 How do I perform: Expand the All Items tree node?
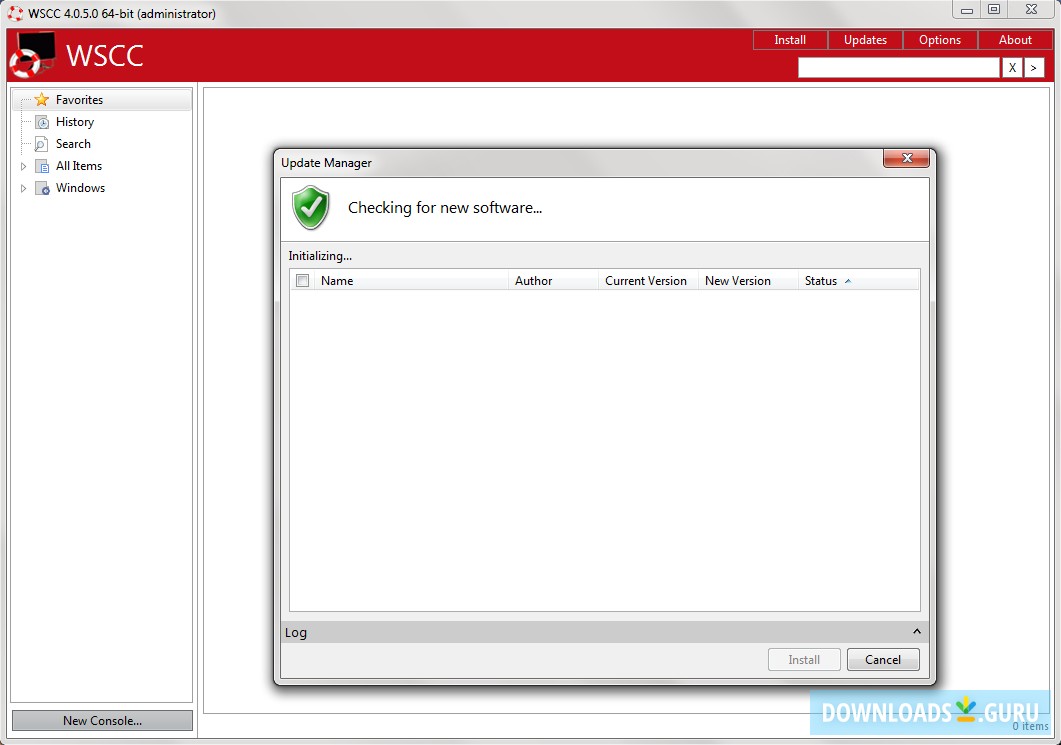click(23, 165)
